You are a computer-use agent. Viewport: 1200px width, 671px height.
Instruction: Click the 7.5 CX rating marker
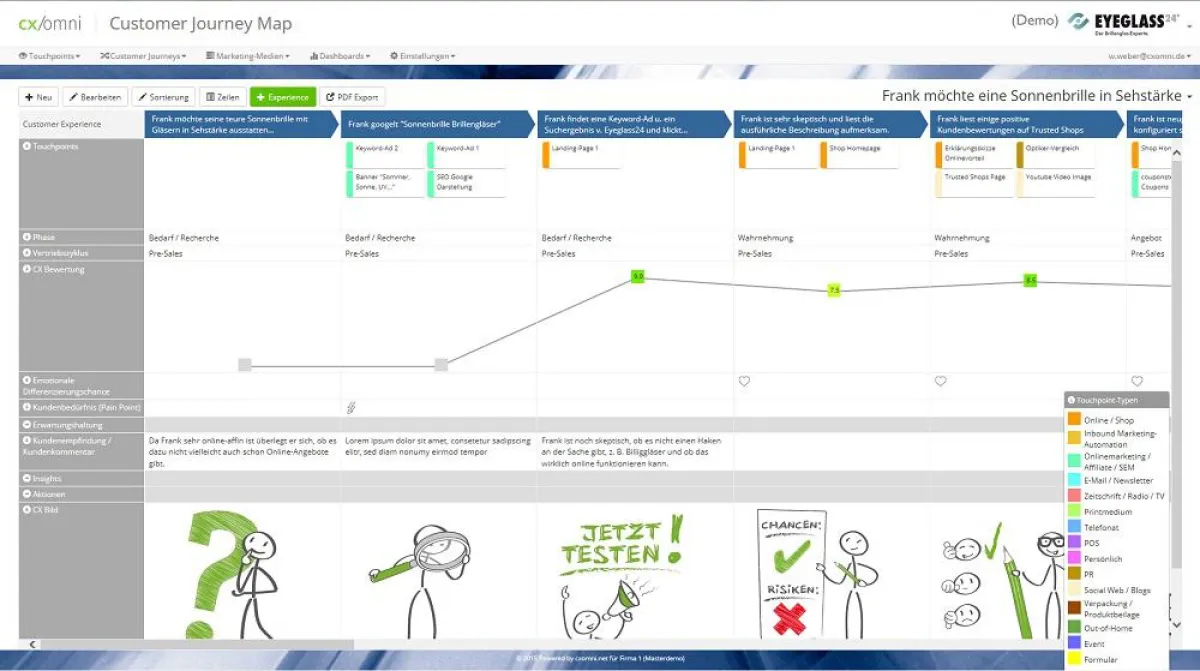pos(834,290)
